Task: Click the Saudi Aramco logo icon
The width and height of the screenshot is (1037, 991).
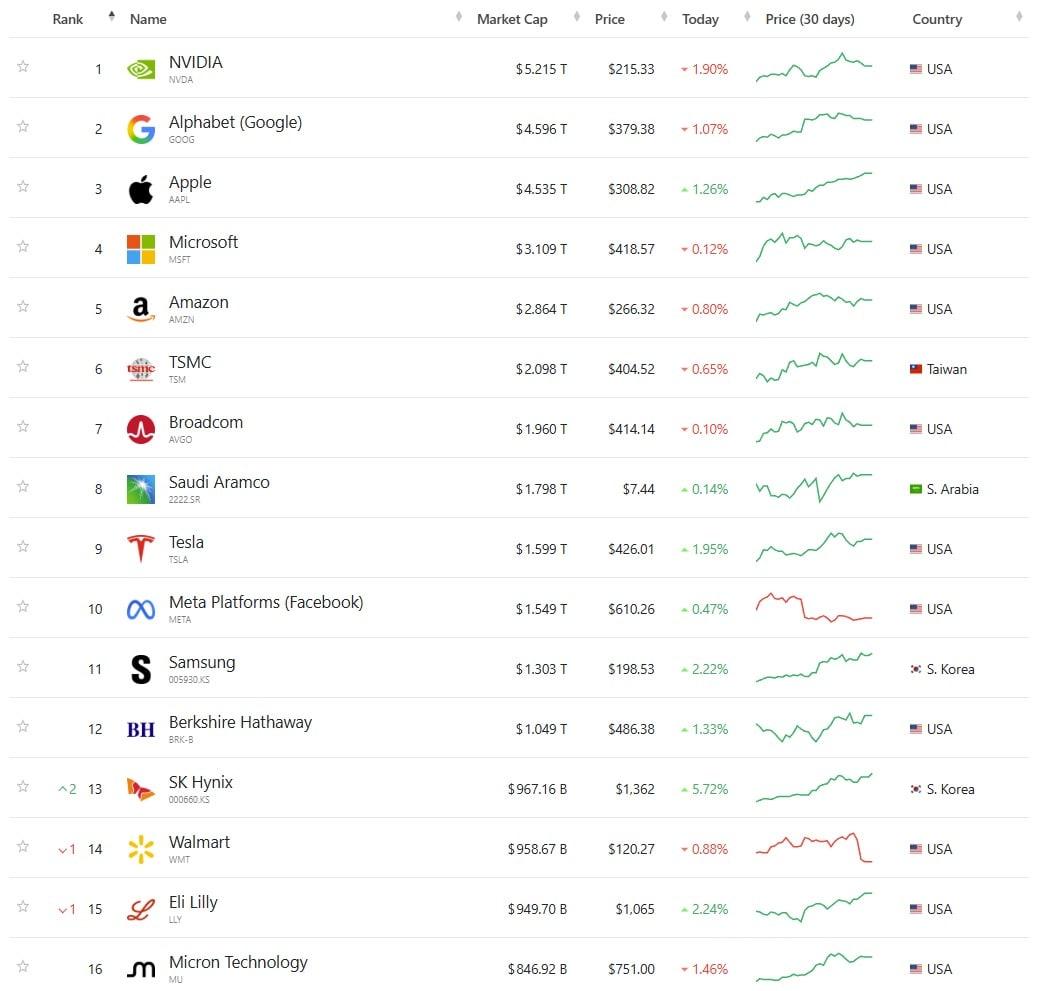Action: 141,490
